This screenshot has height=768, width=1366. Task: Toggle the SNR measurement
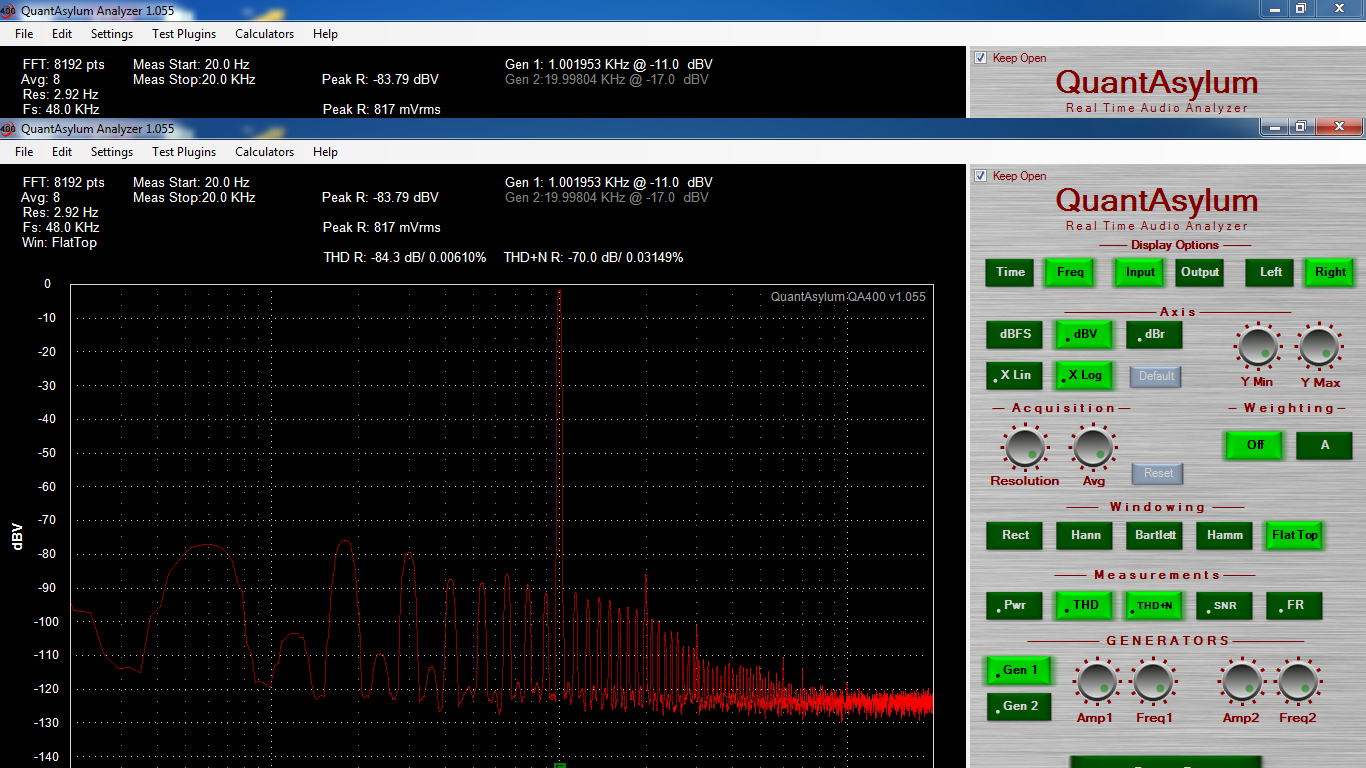tap(1224, 606)
